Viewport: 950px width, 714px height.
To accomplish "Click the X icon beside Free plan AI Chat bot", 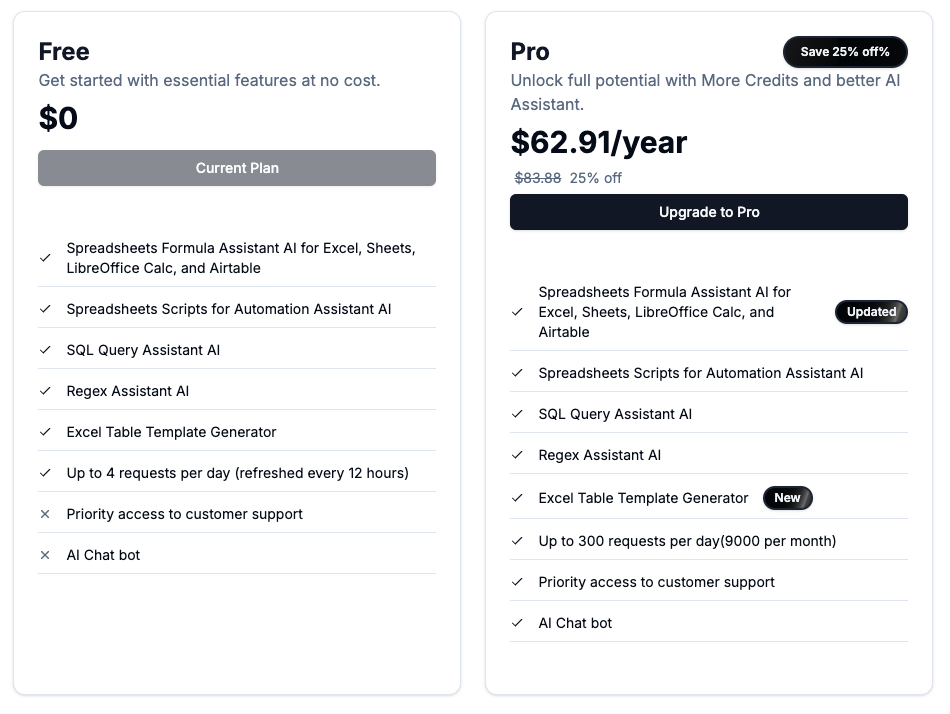I will [45, 555].
